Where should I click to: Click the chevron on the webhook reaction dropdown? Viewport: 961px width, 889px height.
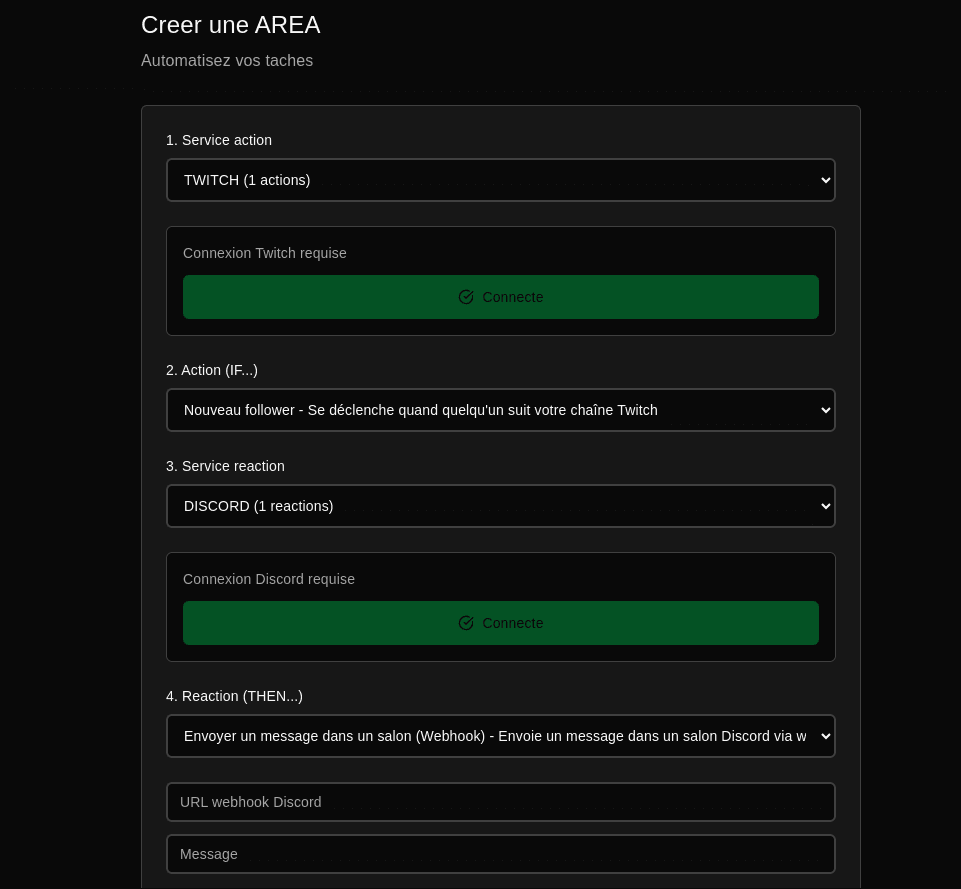click(x=825, y=736)
